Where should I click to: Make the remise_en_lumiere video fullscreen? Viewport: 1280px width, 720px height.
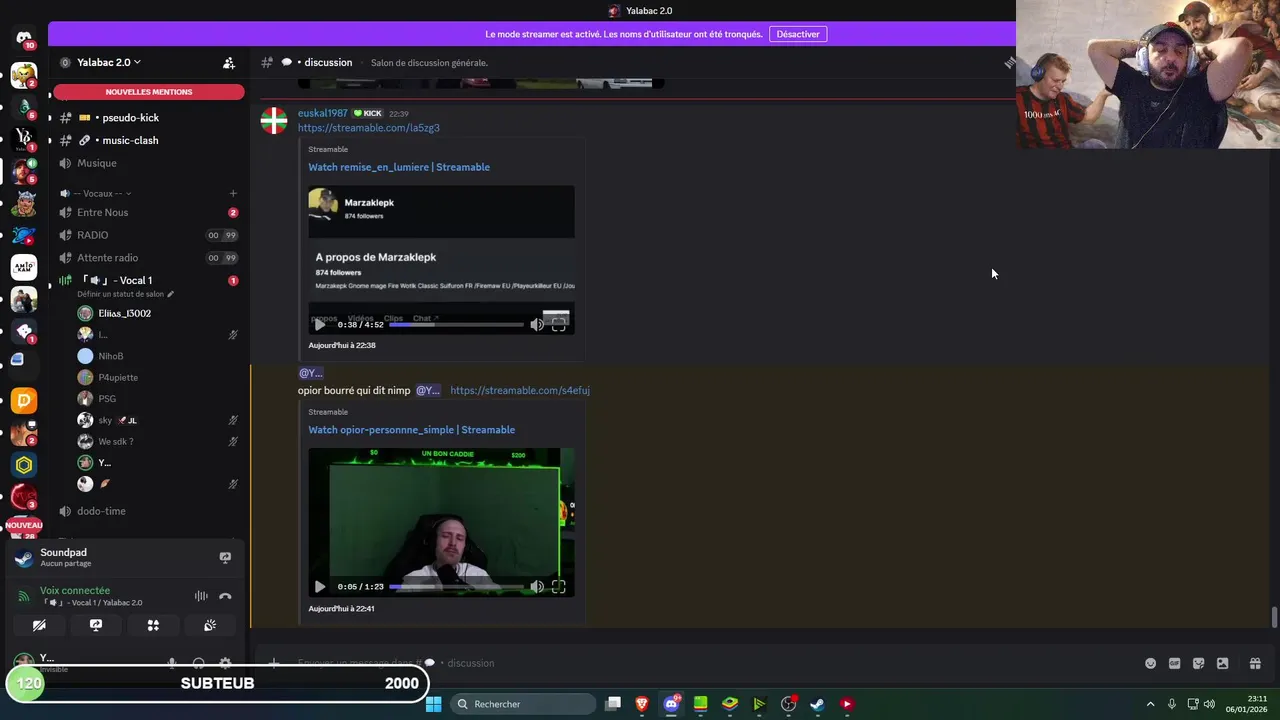[x=558, y=324]
